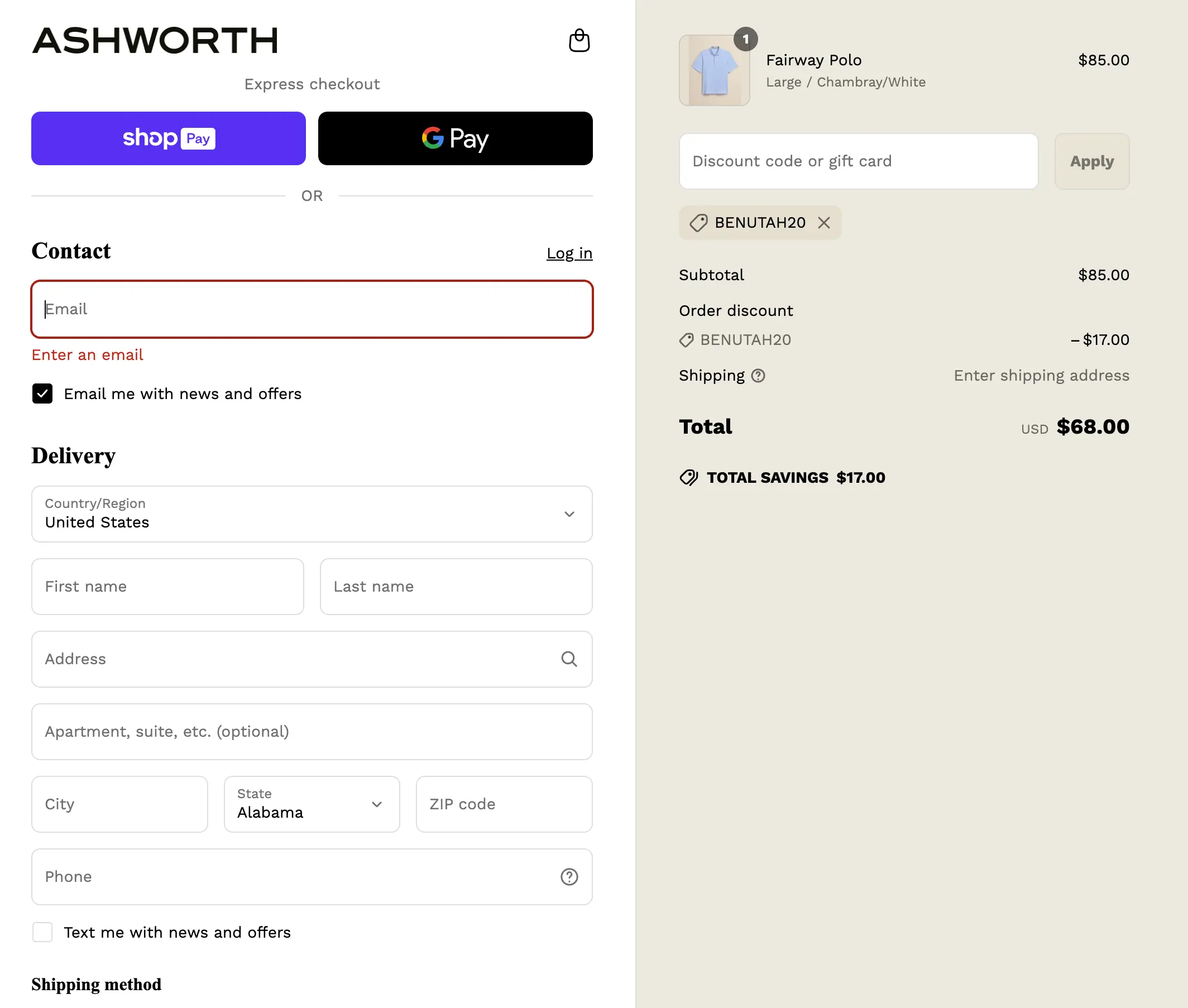The image size is (1188, 1008).
Task: Open the Country/Region dropdown
Action: 312,514
